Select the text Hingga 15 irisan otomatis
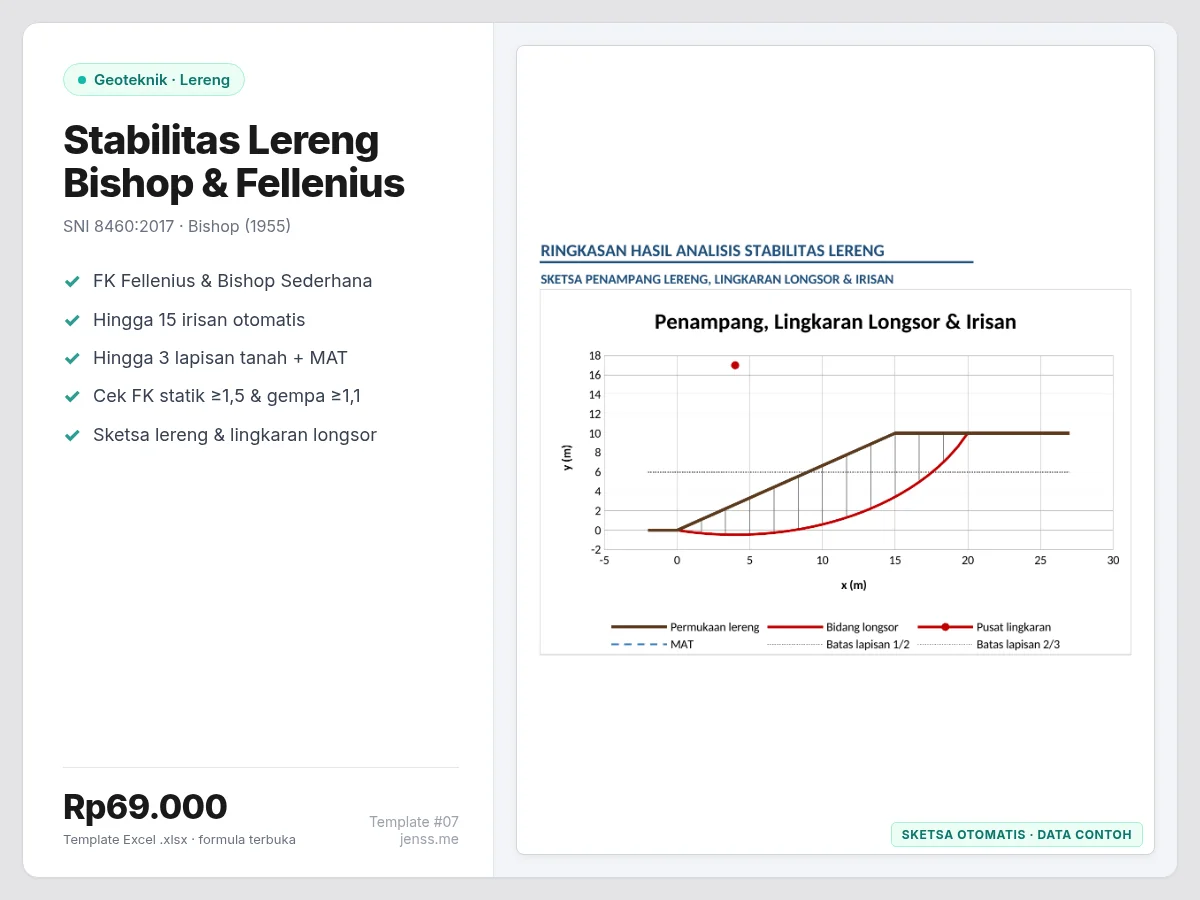This screenshot has width=1200, height=900. pyautogui.click(x=199, y=320)
